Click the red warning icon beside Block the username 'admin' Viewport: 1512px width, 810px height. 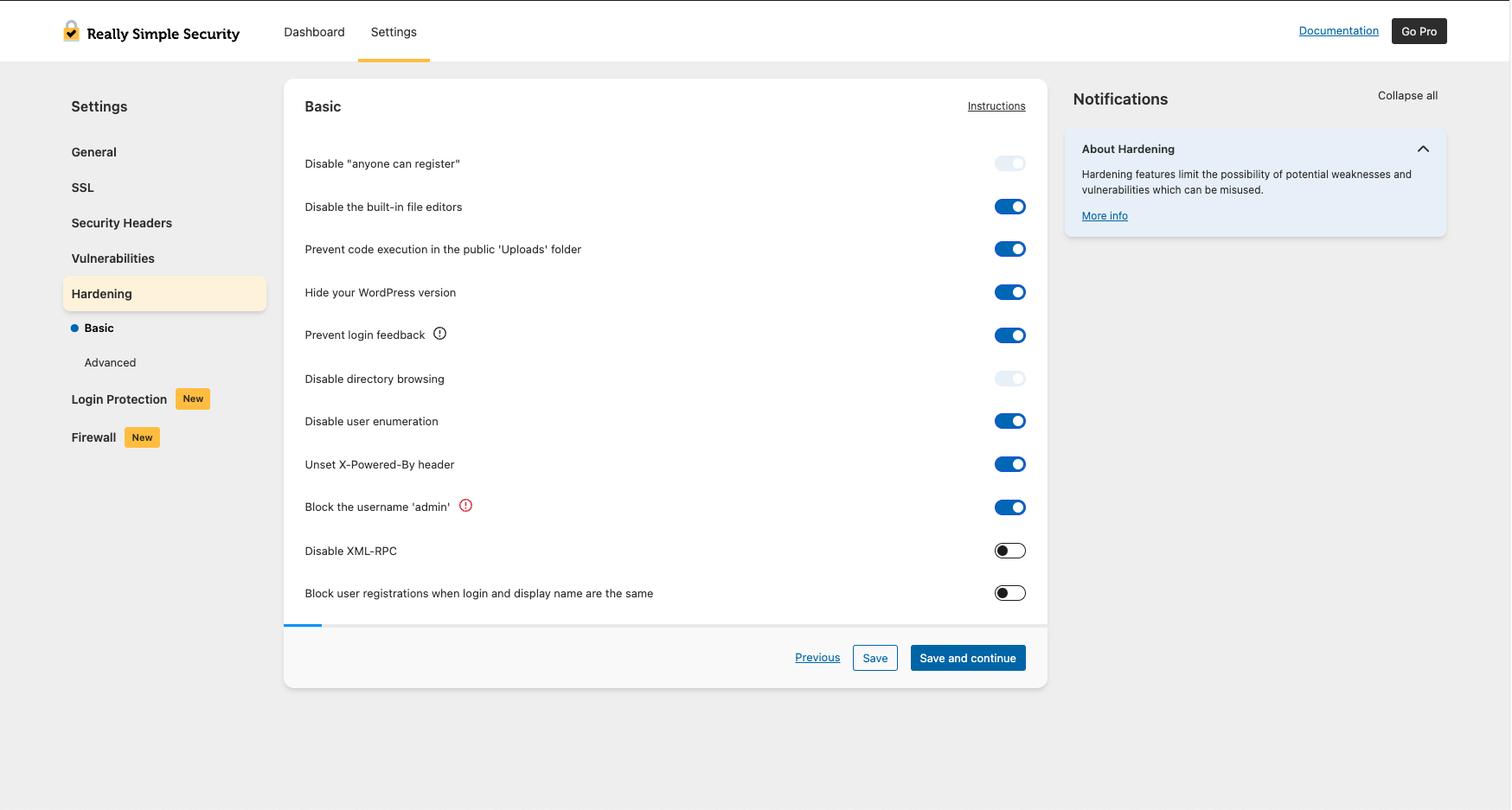[x=465, y=506]
